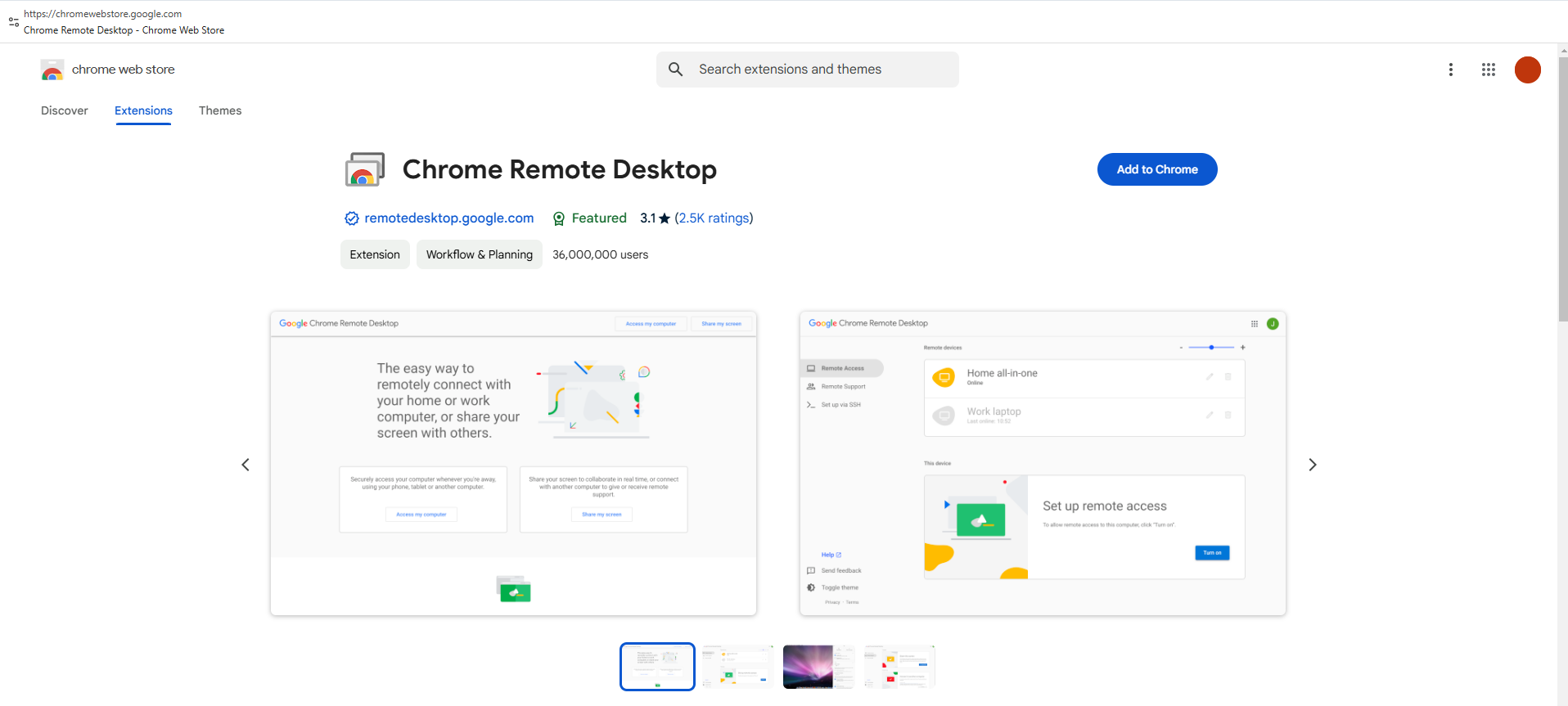Open the Discover tab
Viewport: 1568px width, 706px height.
[65, 110]
